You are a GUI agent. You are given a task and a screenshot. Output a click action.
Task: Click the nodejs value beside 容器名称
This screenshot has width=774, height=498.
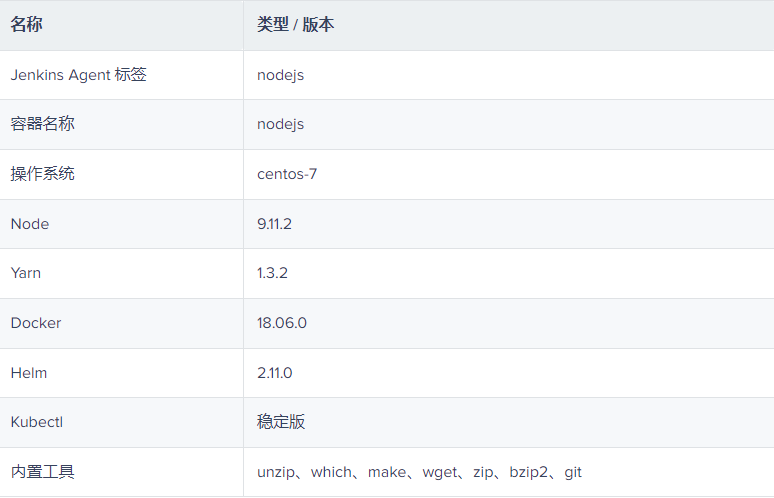tap(280, 124)
